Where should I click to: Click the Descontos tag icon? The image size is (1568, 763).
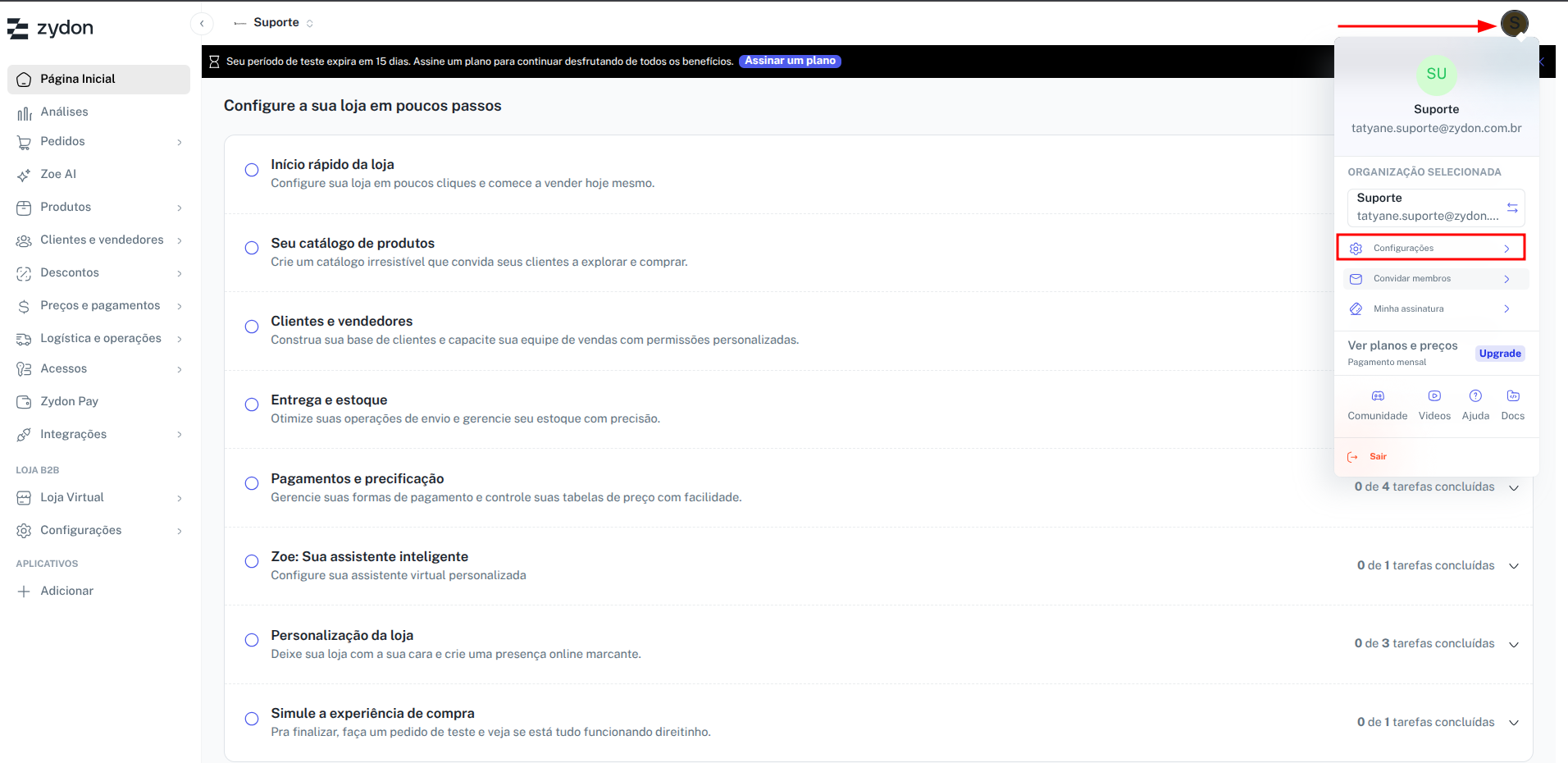coord(24,273)
